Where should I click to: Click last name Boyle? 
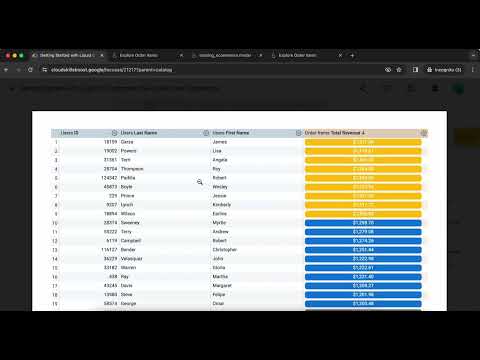click(126, 187)
